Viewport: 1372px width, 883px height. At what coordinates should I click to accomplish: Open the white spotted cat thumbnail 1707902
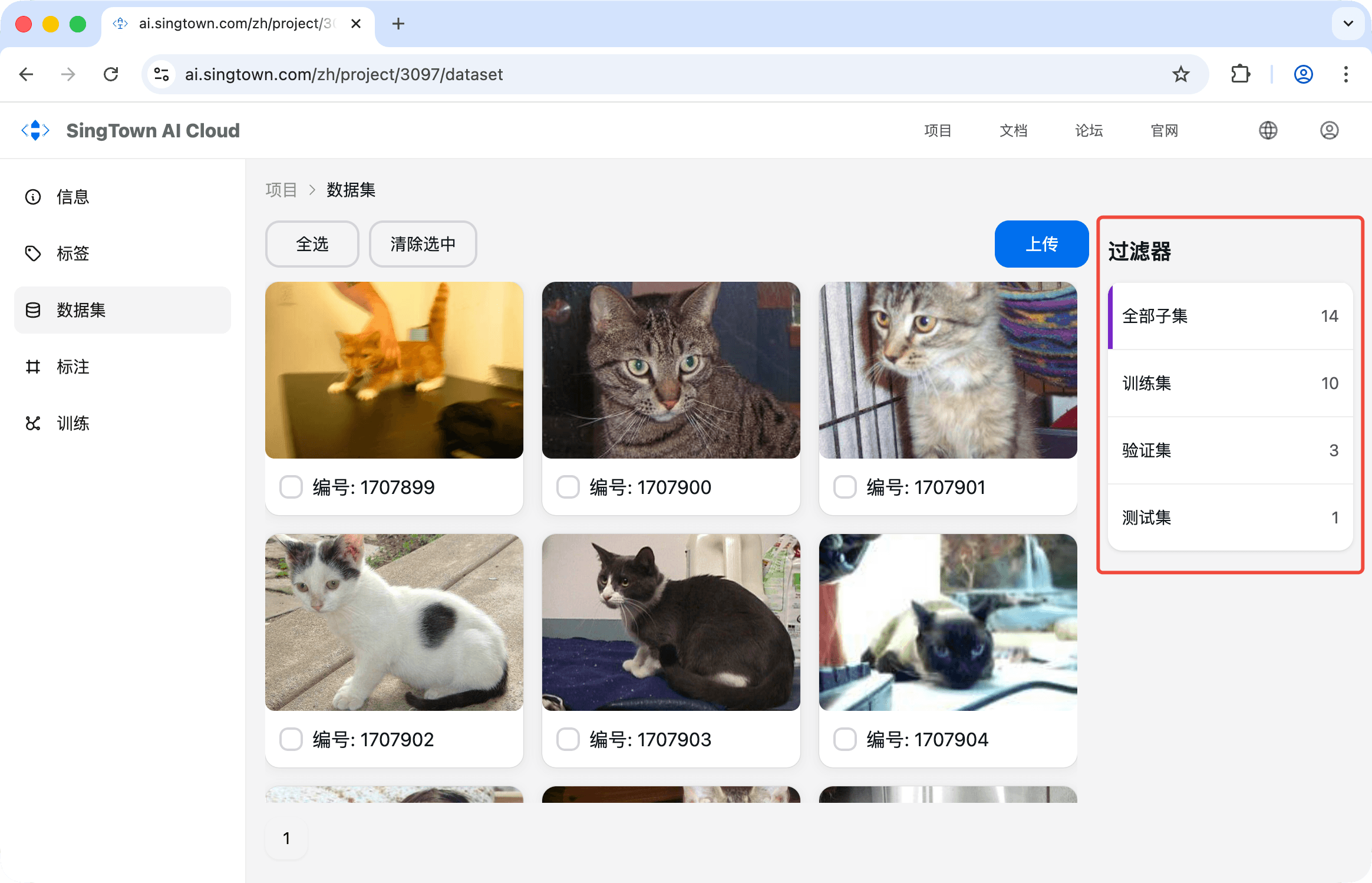[x=394, y=622]
